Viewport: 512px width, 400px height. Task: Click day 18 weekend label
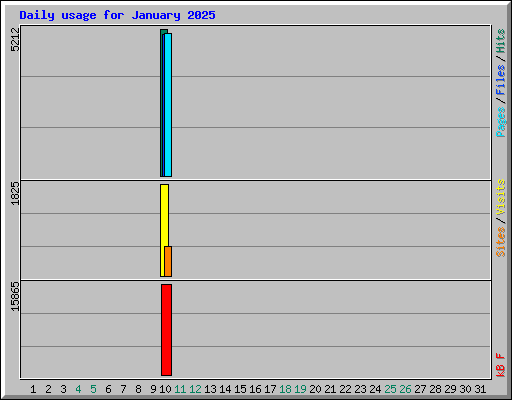click(x=285, y=389)
